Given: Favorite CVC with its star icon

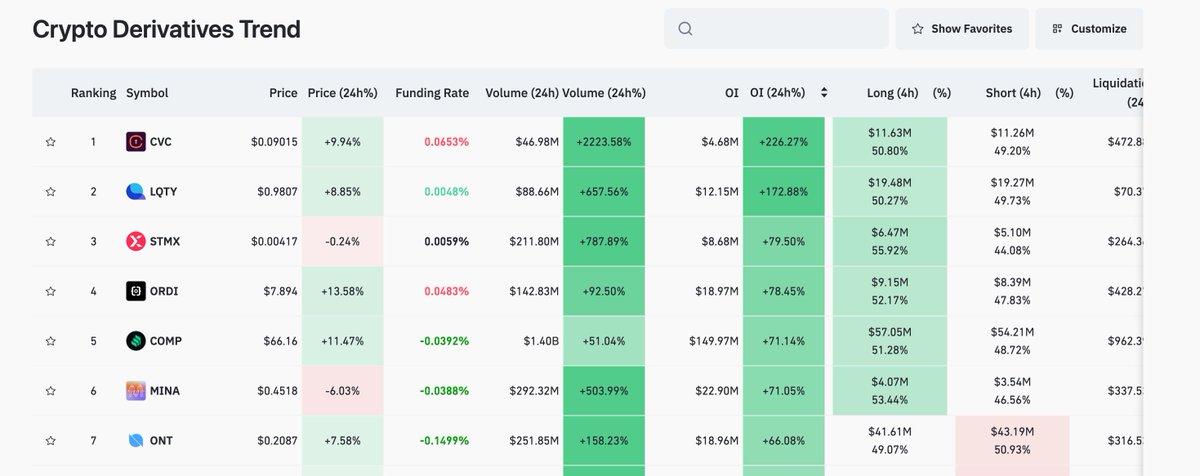Looking at the screenshot, I should [x=50, y=142].
